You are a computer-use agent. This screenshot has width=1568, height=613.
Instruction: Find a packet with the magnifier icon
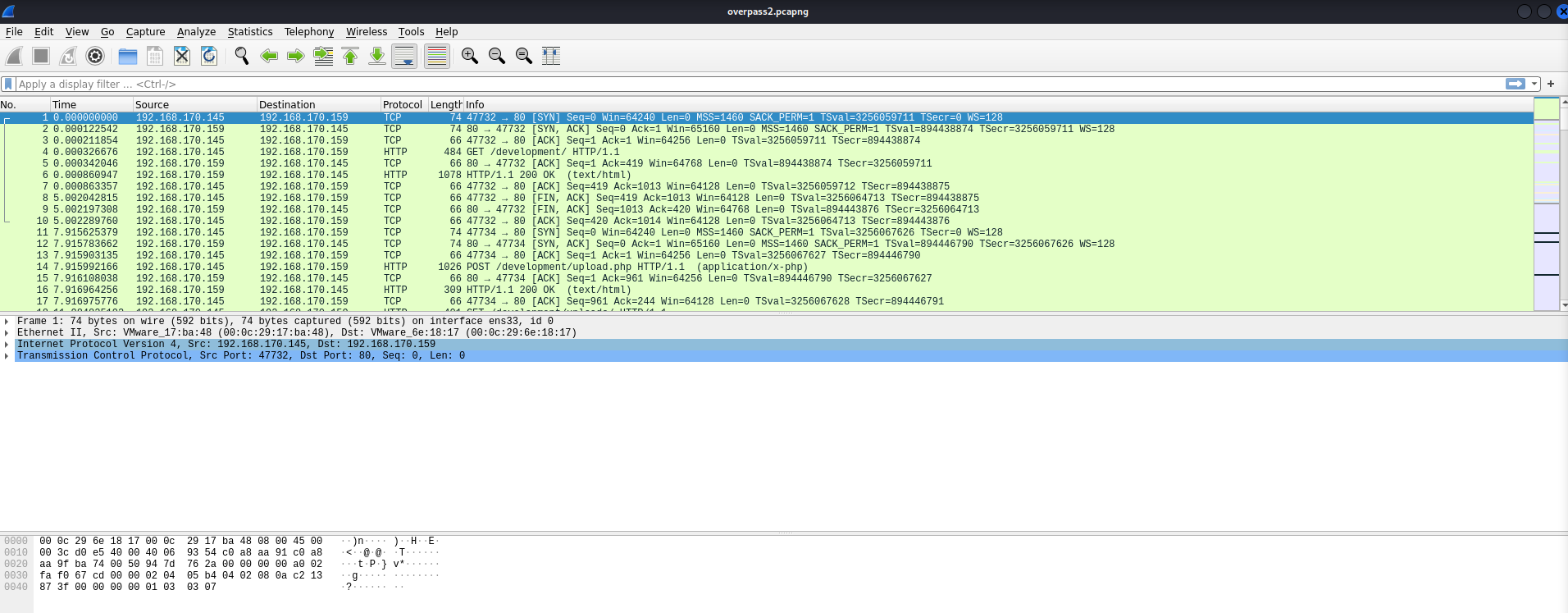click(242, 56)
